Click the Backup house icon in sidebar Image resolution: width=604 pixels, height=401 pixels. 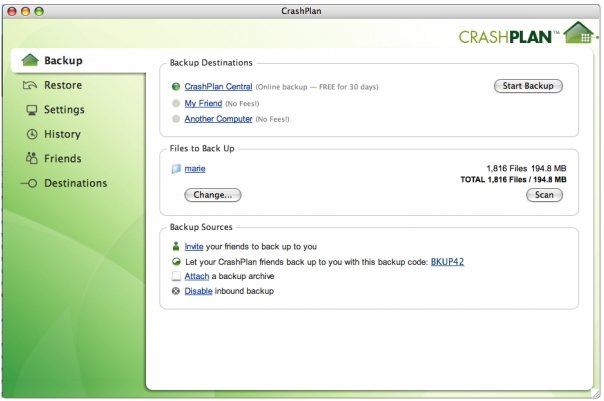coord(30,60)
